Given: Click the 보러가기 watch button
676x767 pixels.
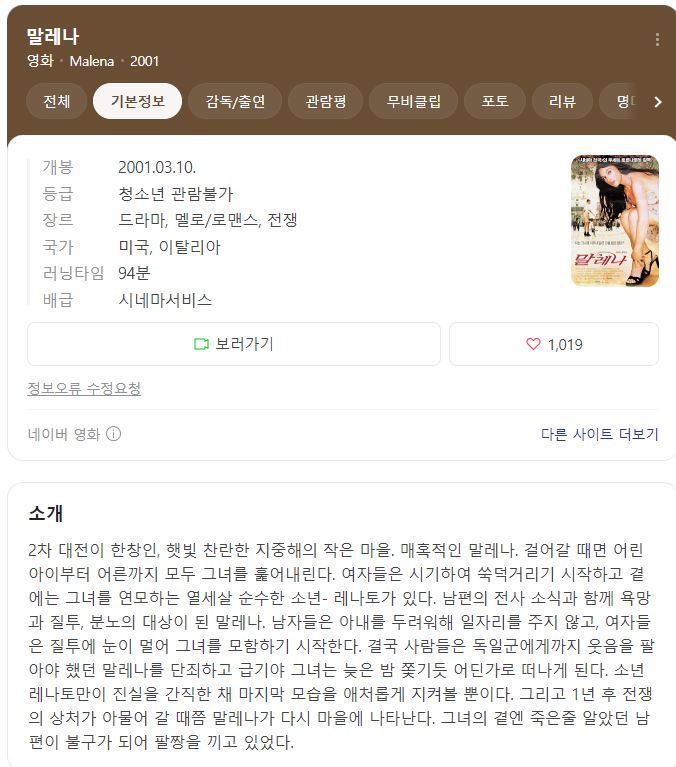Looking at the screenshot, I should (234, 344).
